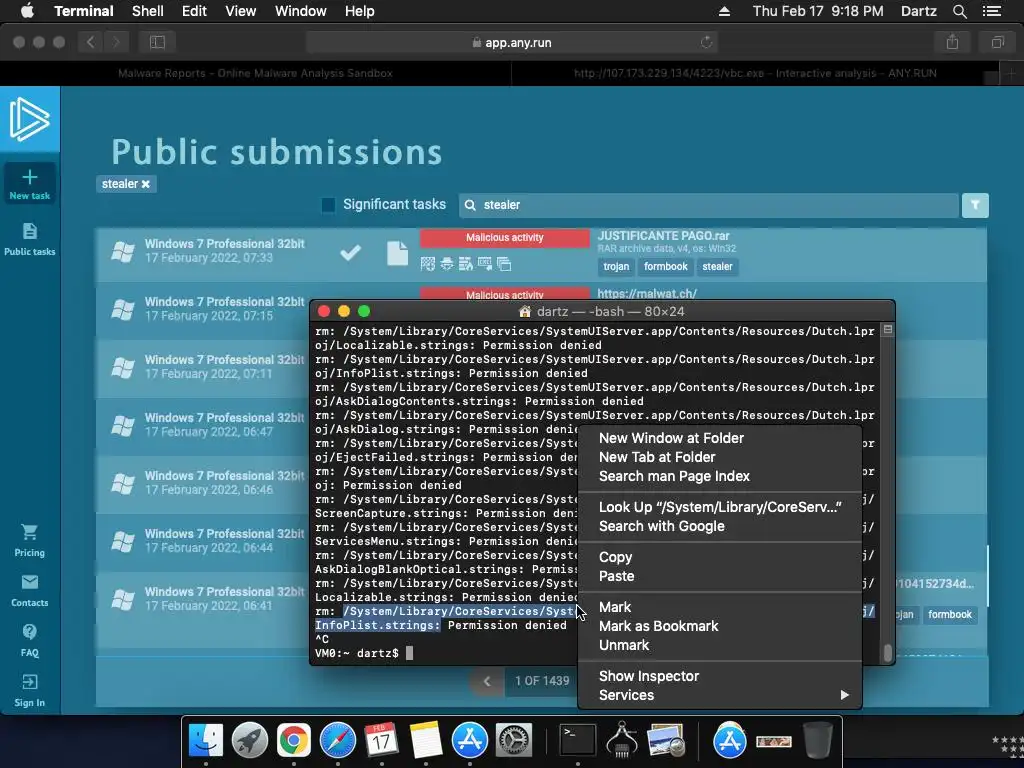Screen dimensions: 1024x768
Task: Open Public tasks in the sidebar
Action: point(29,239)
